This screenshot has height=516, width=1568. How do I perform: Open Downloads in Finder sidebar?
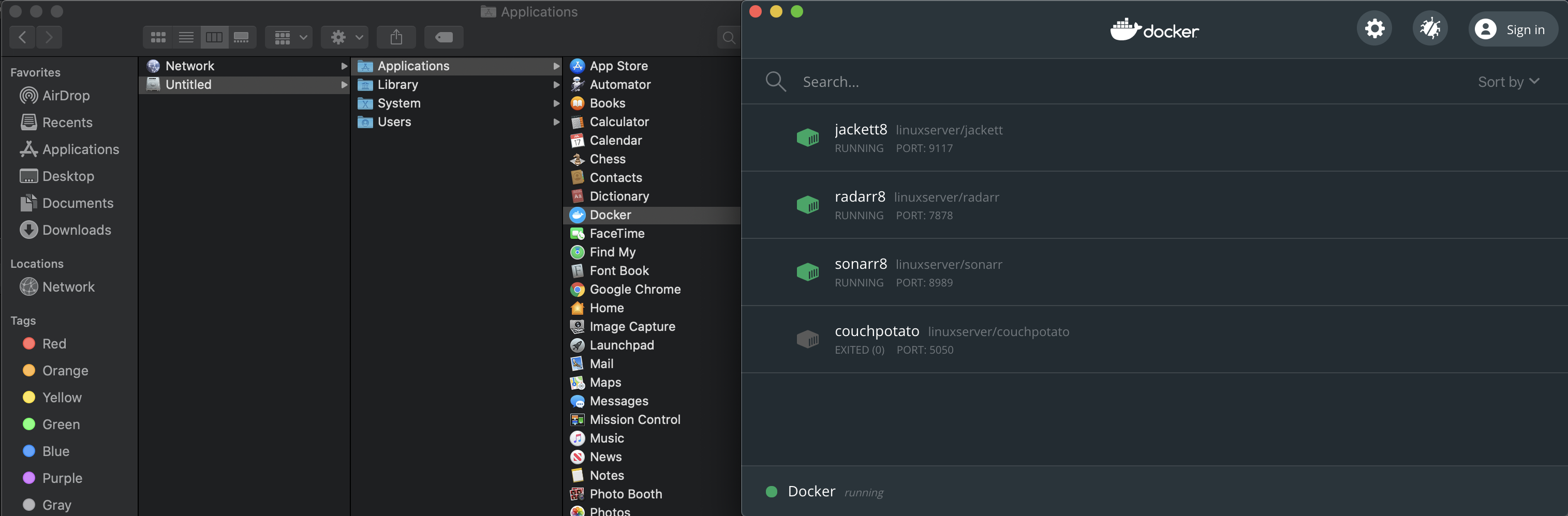pyautogui.click(x=65, y=230)
